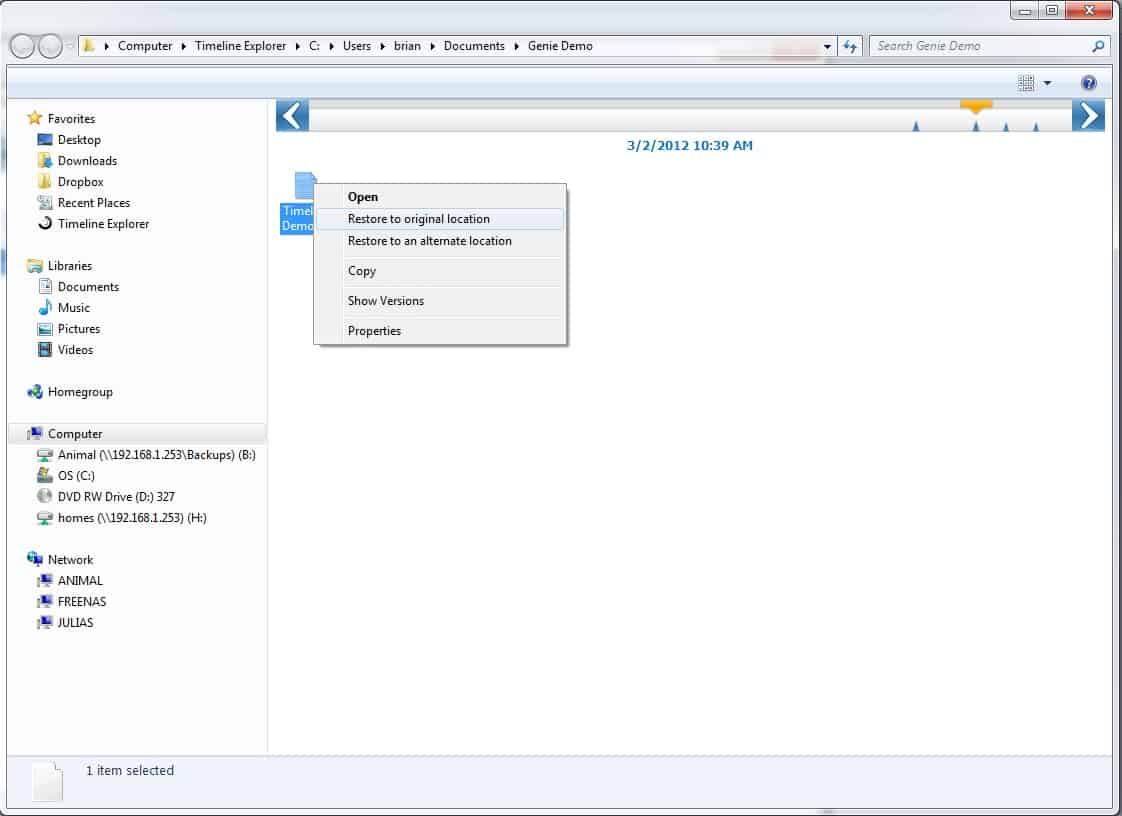Open Dropbox folder in Favorites
The height and width of the screenshot is (816, 1122).
[80, 182]
